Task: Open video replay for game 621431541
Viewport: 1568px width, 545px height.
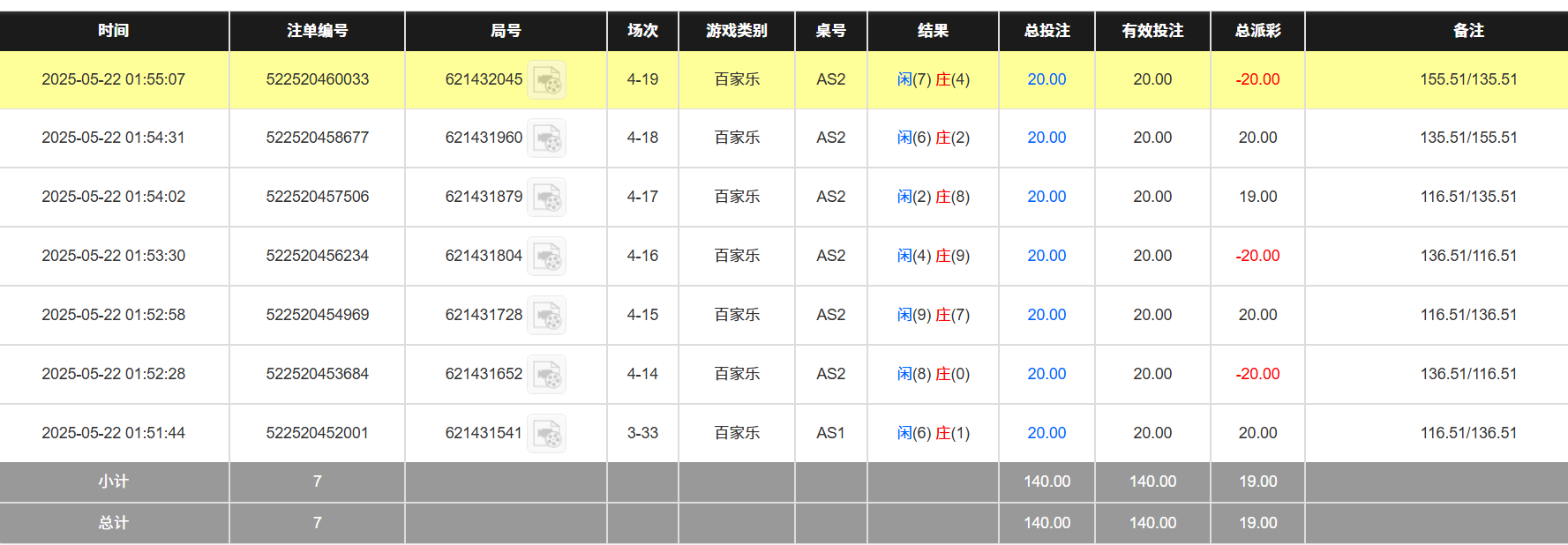Action: click(x=546, y=432)
